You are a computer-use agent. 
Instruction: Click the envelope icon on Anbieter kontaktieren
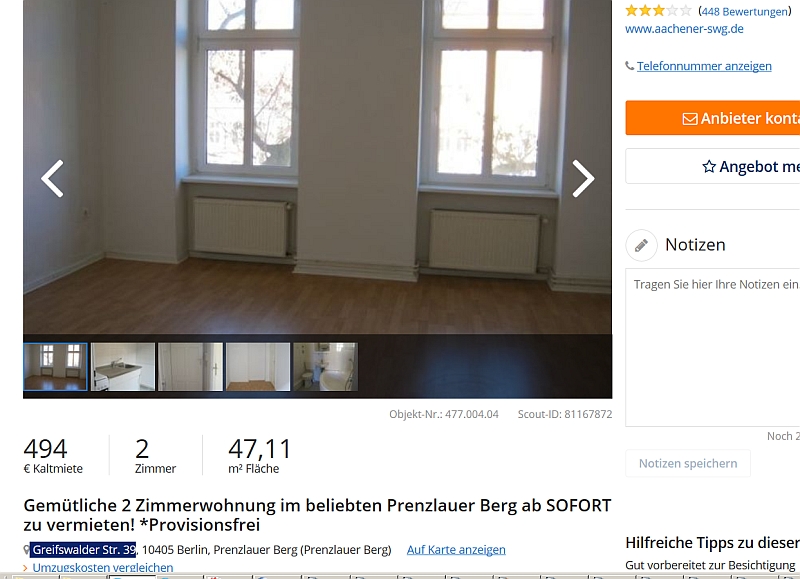[690, 118]
